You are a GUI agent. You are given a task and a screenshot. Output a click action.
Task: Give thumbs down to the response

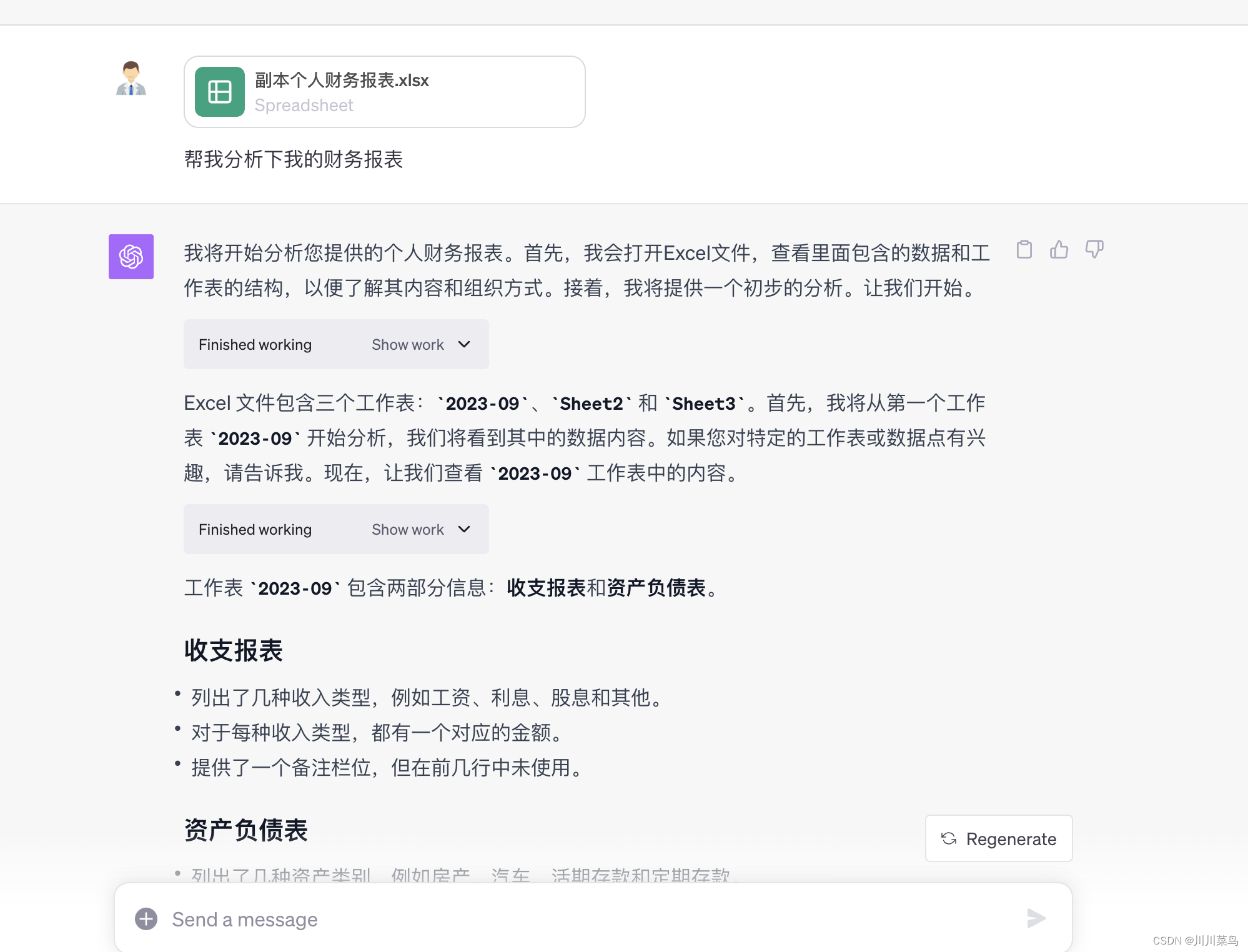(x=1094, y=249)
